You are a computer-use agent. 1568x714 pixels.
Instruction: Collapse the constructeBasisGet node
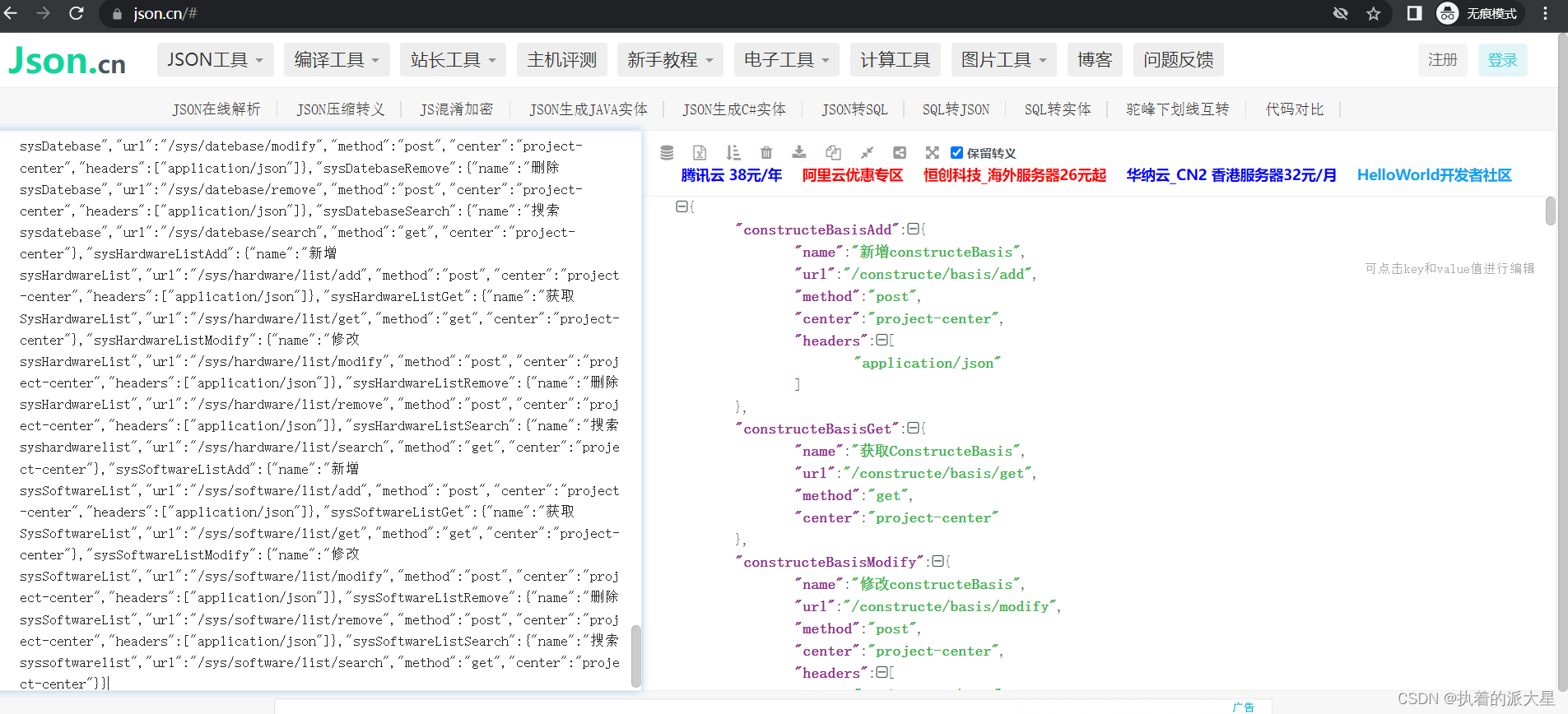tap(913, 429)
